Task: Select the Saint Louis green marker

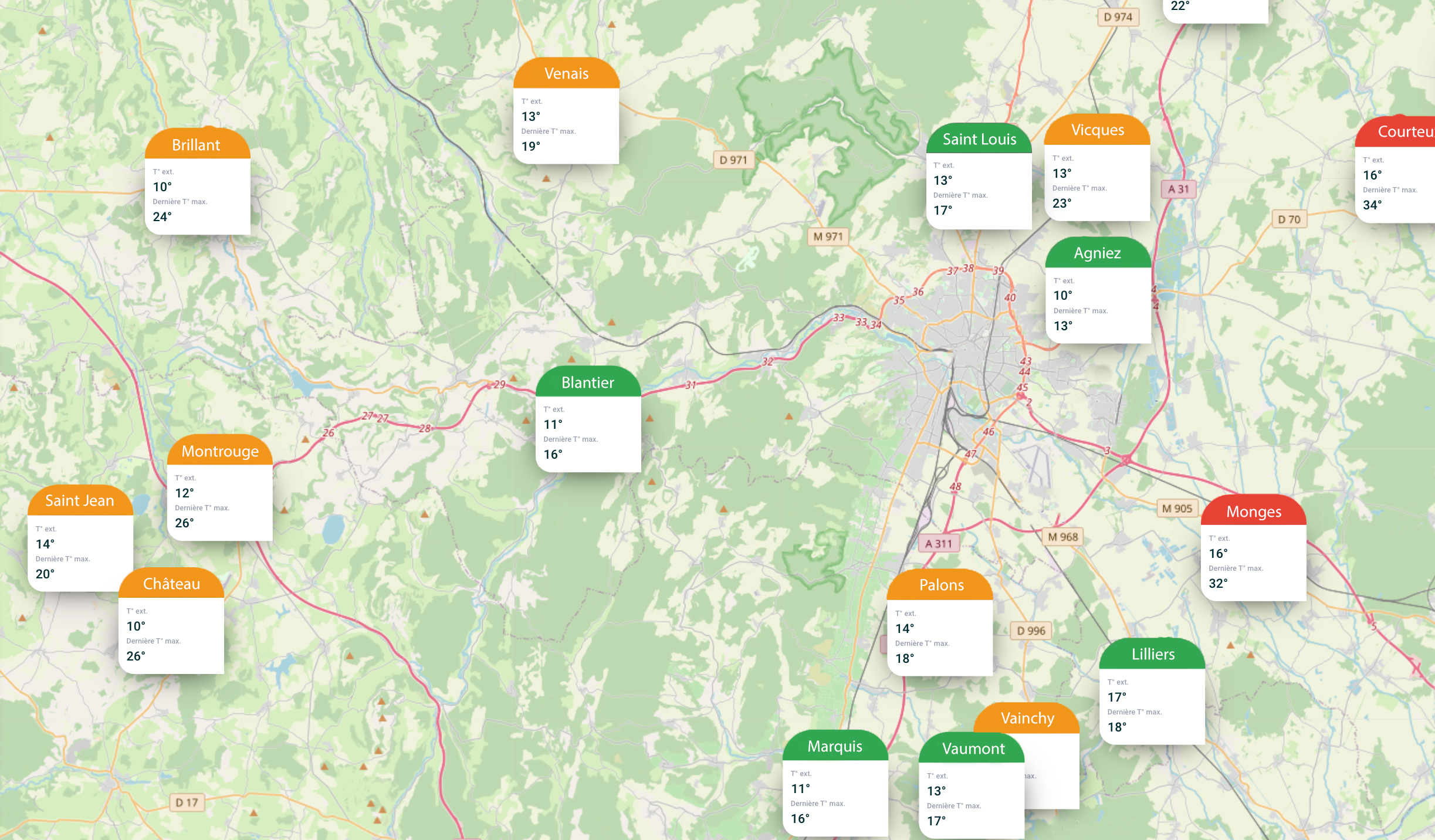Action: coord(979,140)
